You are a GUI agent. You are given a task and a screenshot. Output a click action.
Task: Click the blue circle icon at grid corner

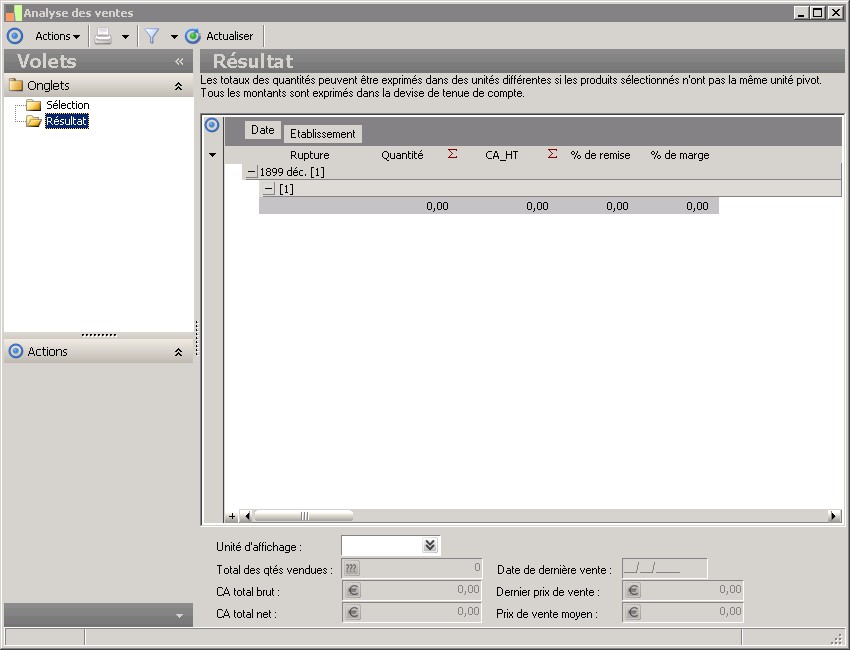(x=212, y=125)
